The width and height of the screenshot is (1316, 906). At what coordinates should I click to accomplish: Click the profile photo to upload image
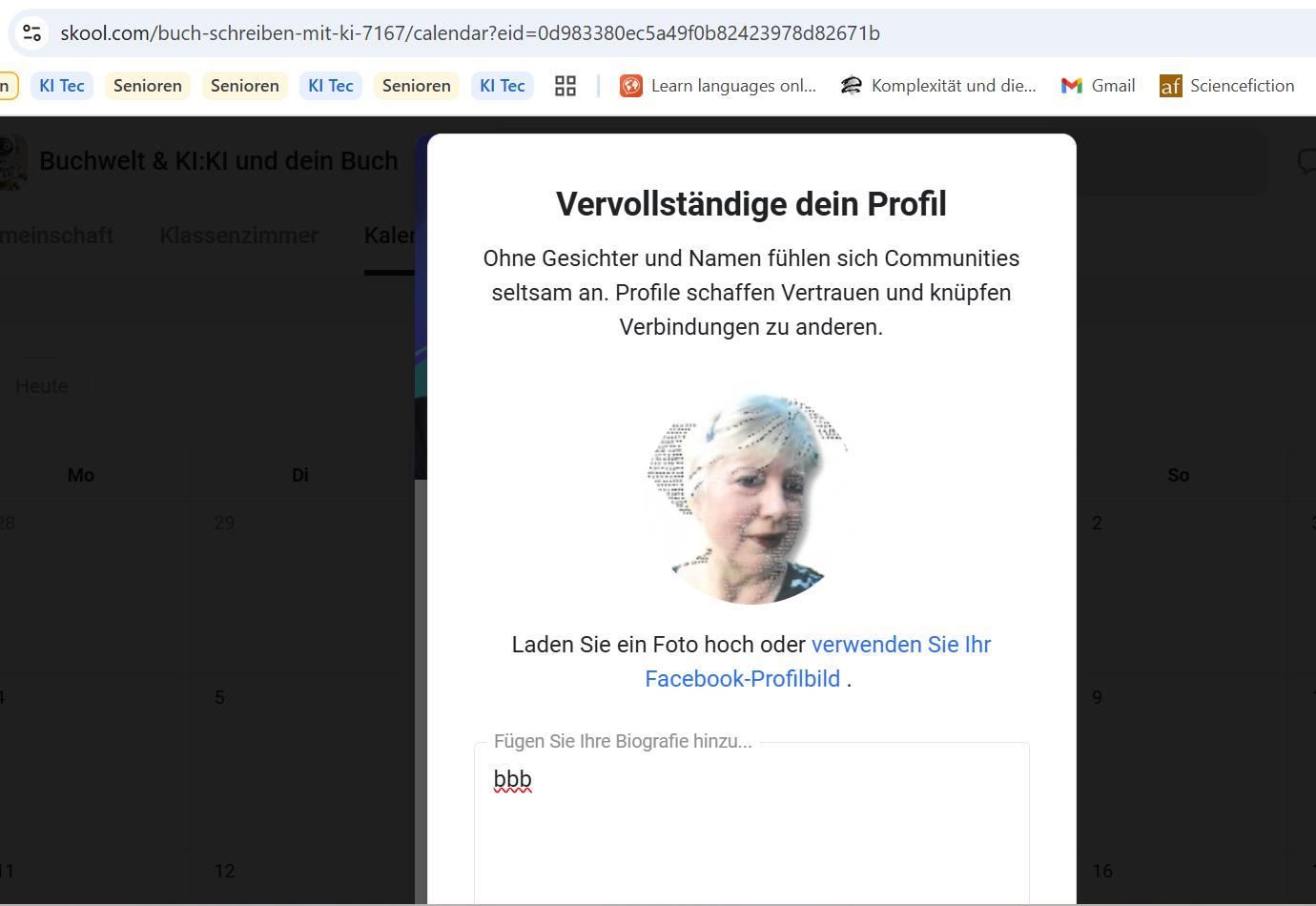click(751, 499)
